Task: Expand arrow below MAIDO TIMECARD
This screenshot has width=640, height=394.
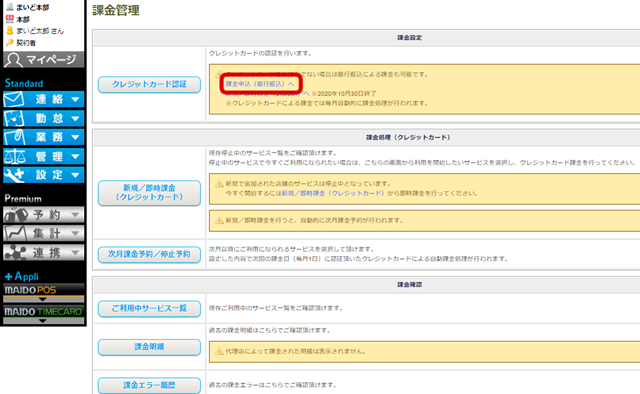Action: [x=43, y=321]
